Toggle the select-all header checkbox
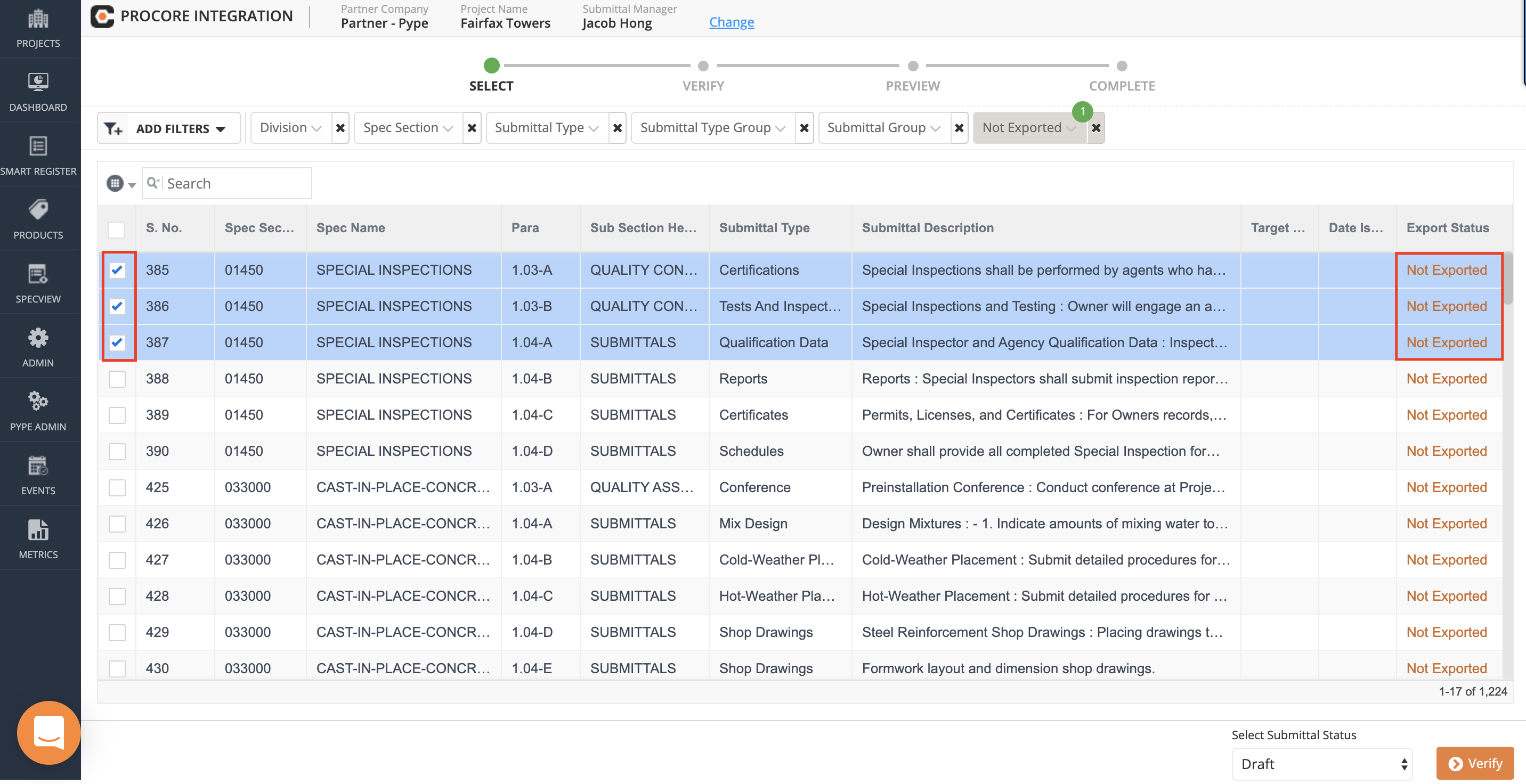The width and height of the screenshot is (1526, 784). [116, 229]
